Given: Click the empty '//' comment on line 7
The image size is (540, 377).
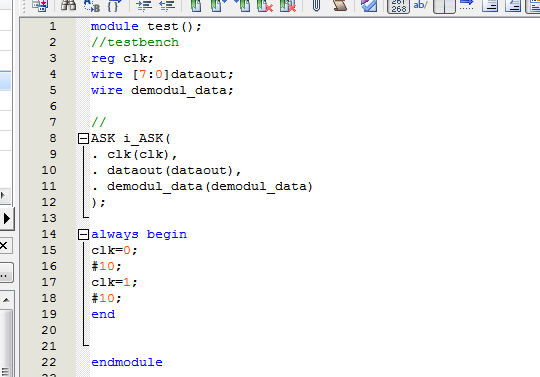Looking at the screenshot, I should [99, 122].
